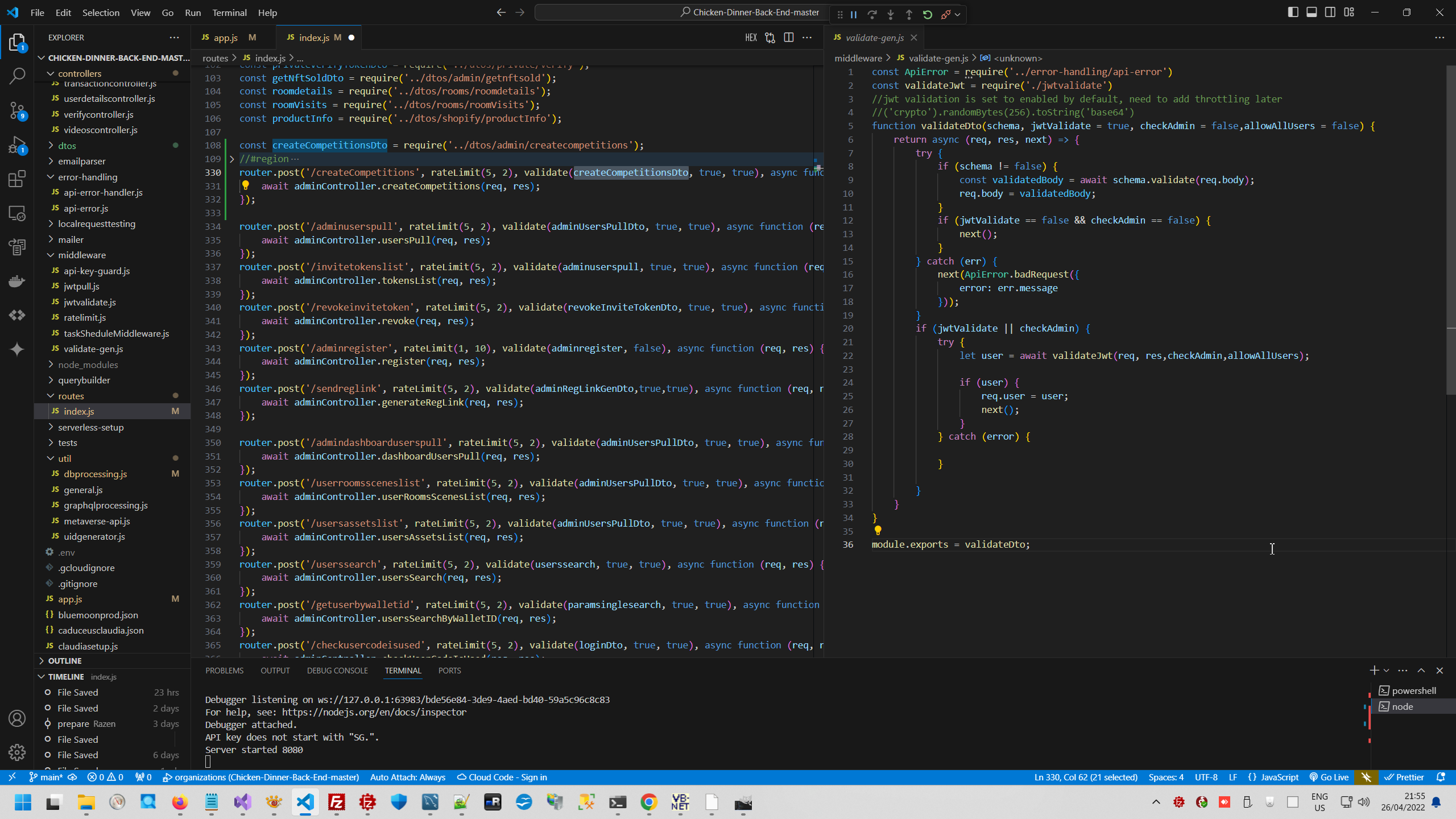This screenshot has width=1456, height=819.
Task: Expand the folded region at line 109
Action: pyautogui.click(x=231, y=159)
